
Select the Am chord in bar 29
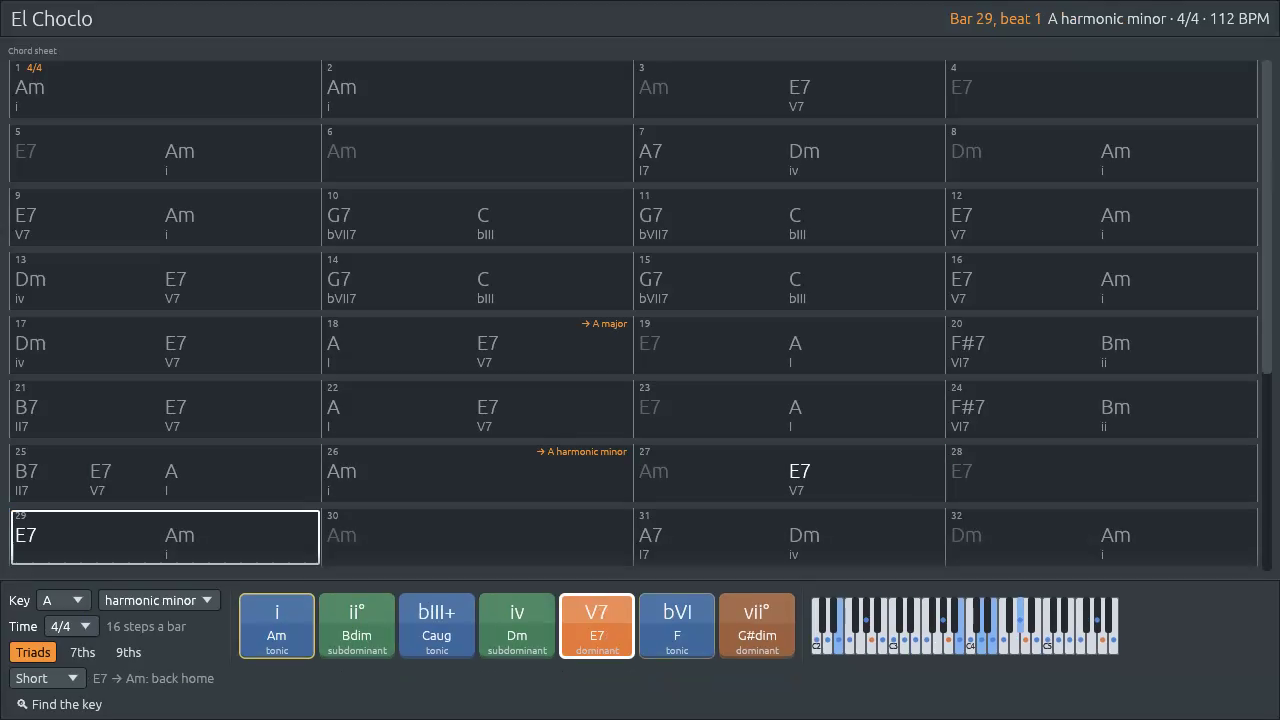point(180,535)
